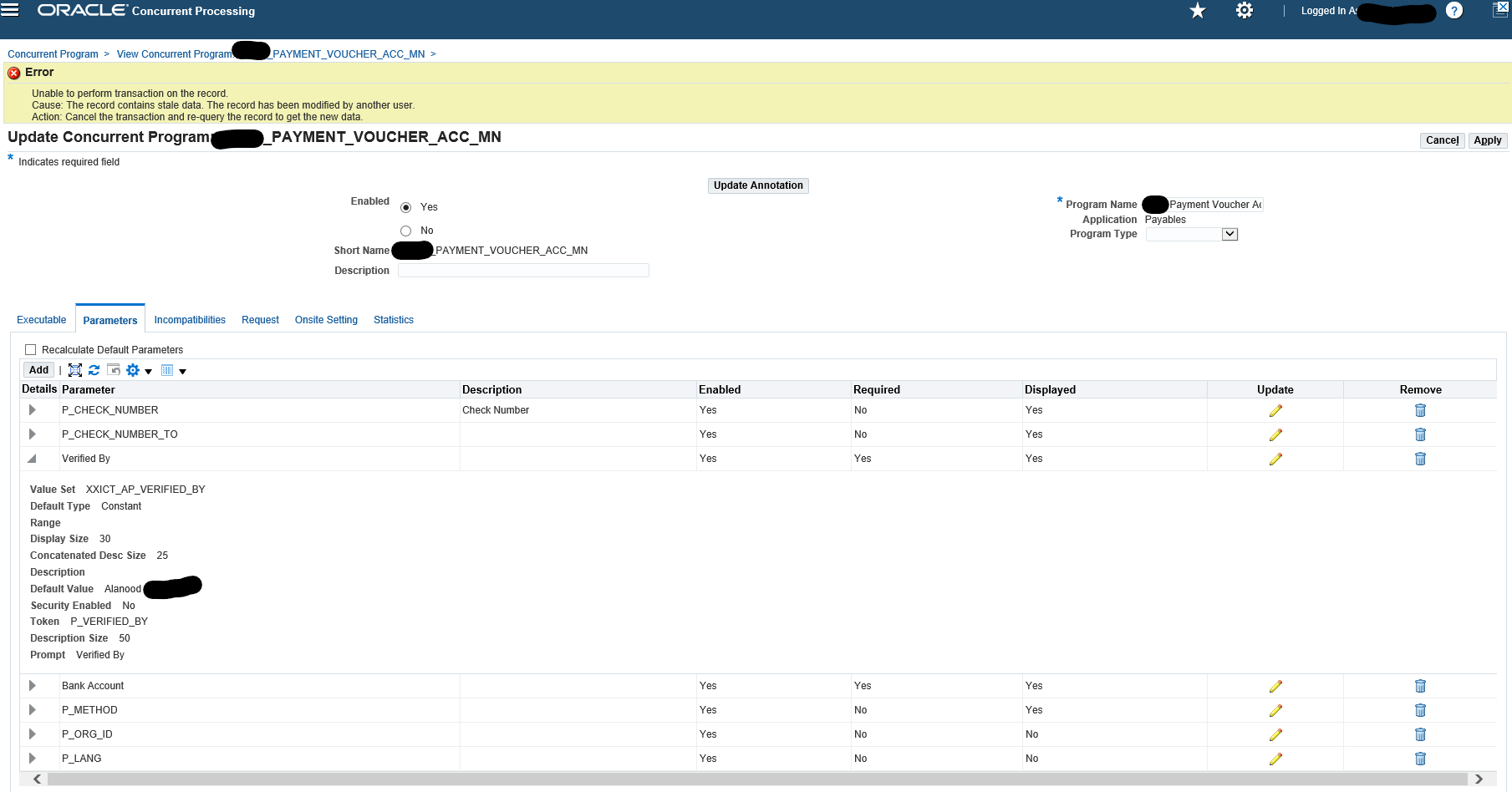
Task: Click the detach/reset view icon
Action: pos(114,370)
